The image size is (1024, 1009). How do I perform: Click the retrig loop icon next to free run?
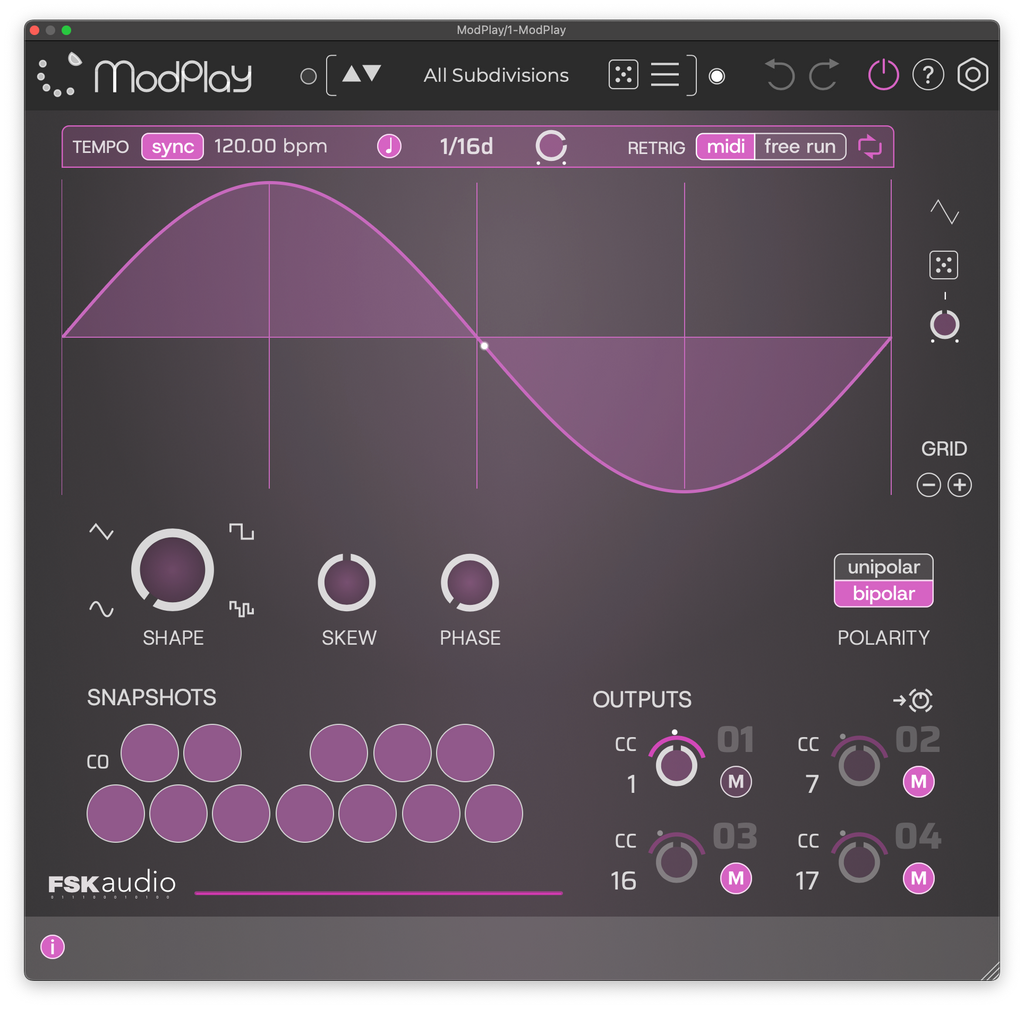pos(869,146)
